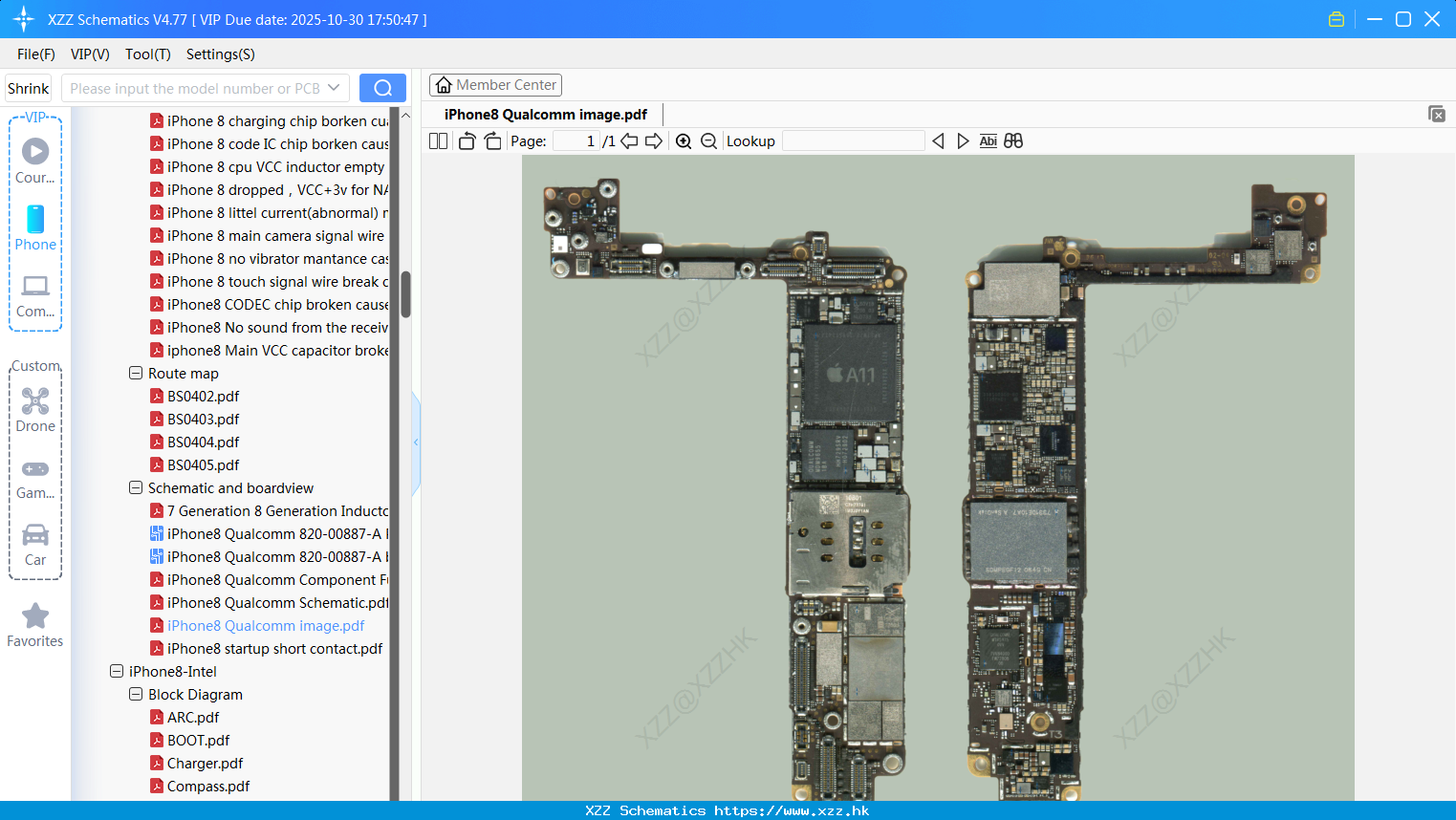The width and height of the screenshot is (1456, 820).
Task: Go to next page arrow
Action: pyautogui.click(x=654, y=140)
